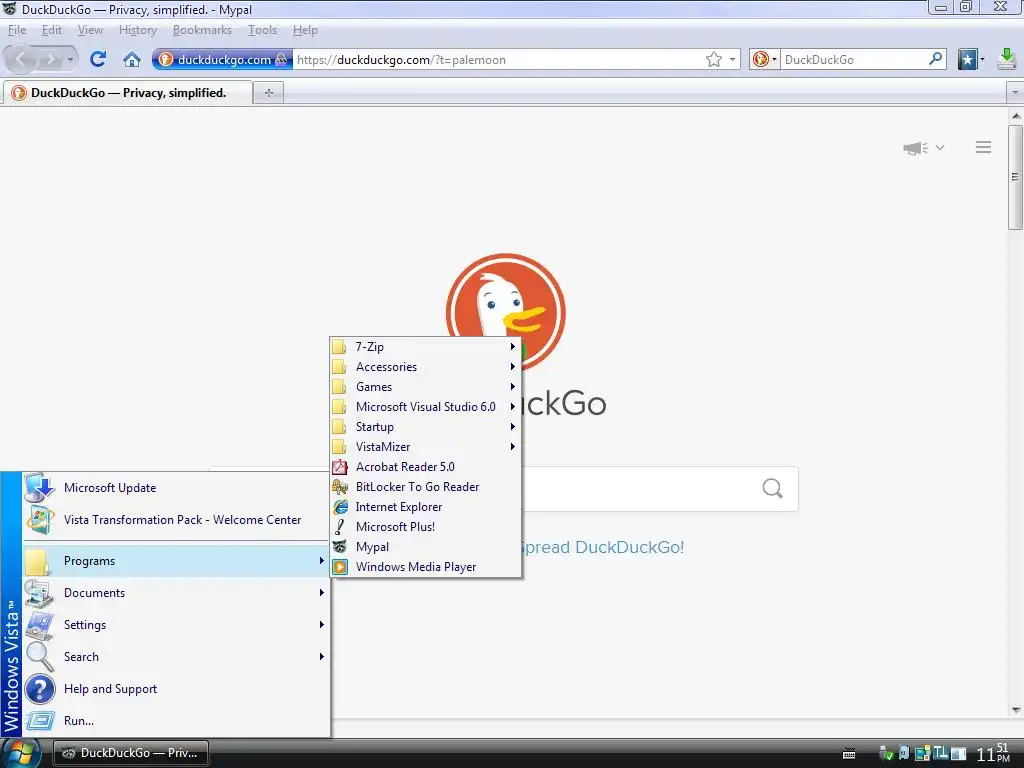This screenshot has height=768, width=1024.
Task: Open Microsoft Visual Studio 6.0 submenu
Action: 425,407
